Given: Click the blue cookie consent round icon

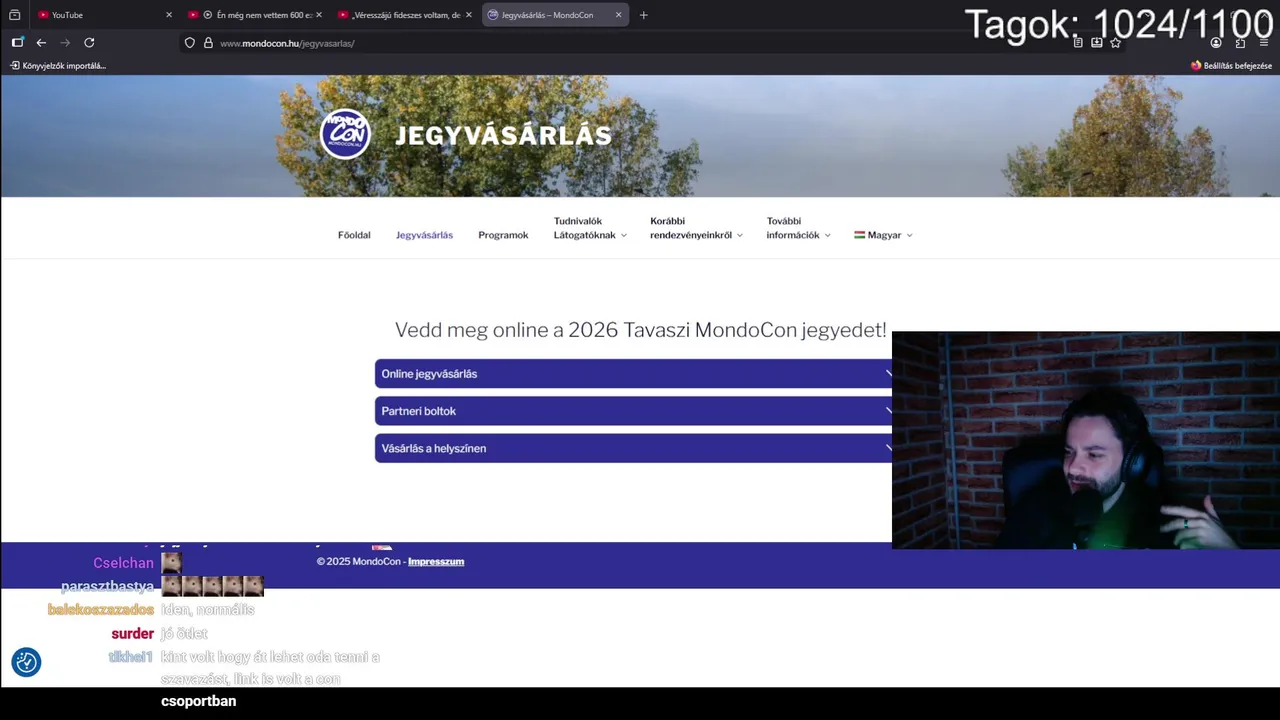Looking at the screenshot, I should tap(26, 662).
